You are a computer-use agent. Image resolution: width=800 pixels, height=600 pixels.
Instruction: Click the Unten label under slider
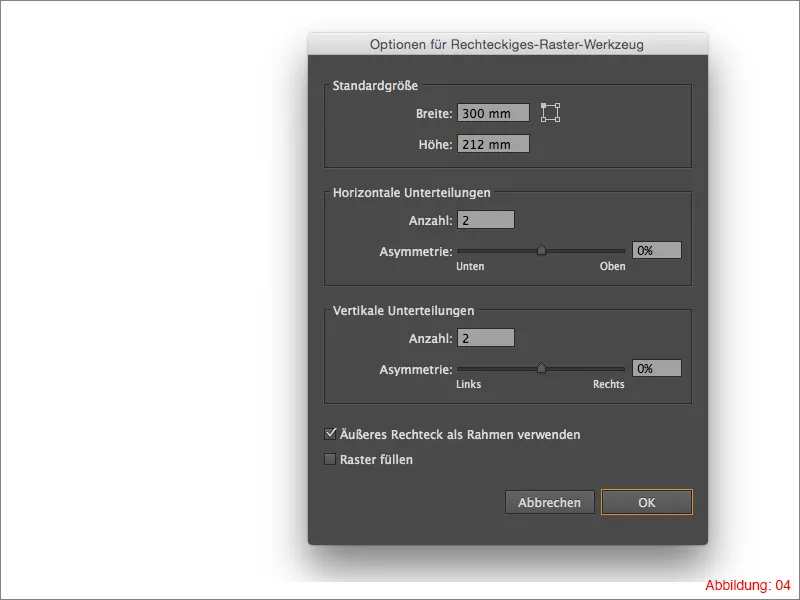(470, 266)
